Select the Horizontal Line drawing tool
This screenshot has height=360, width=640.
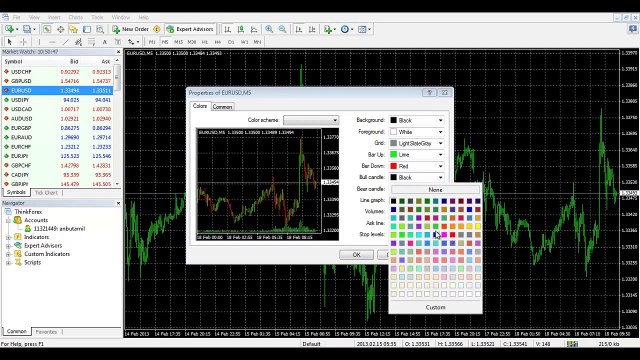[x=52, y=42]
